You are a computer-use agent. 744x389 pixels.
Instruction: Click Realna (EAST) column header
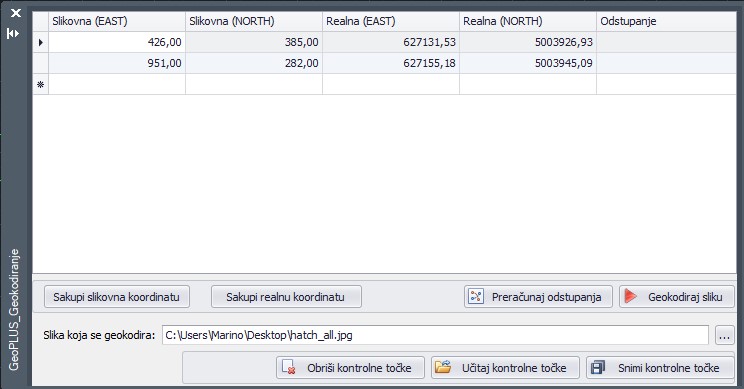[x=391, y=21]
